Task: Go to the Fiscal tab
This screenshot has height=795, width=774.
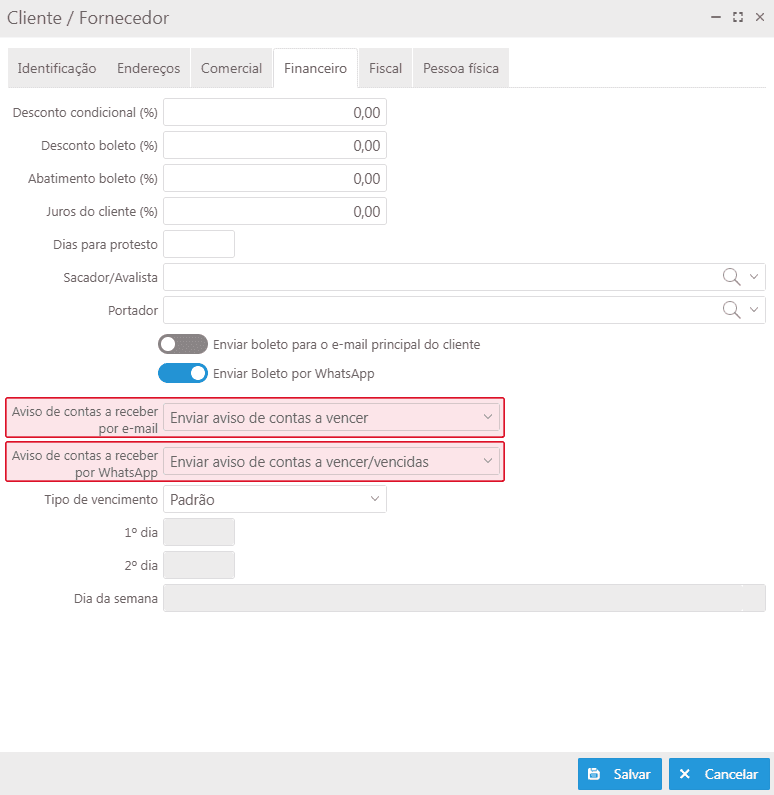Action: click(x=385, y=68)
